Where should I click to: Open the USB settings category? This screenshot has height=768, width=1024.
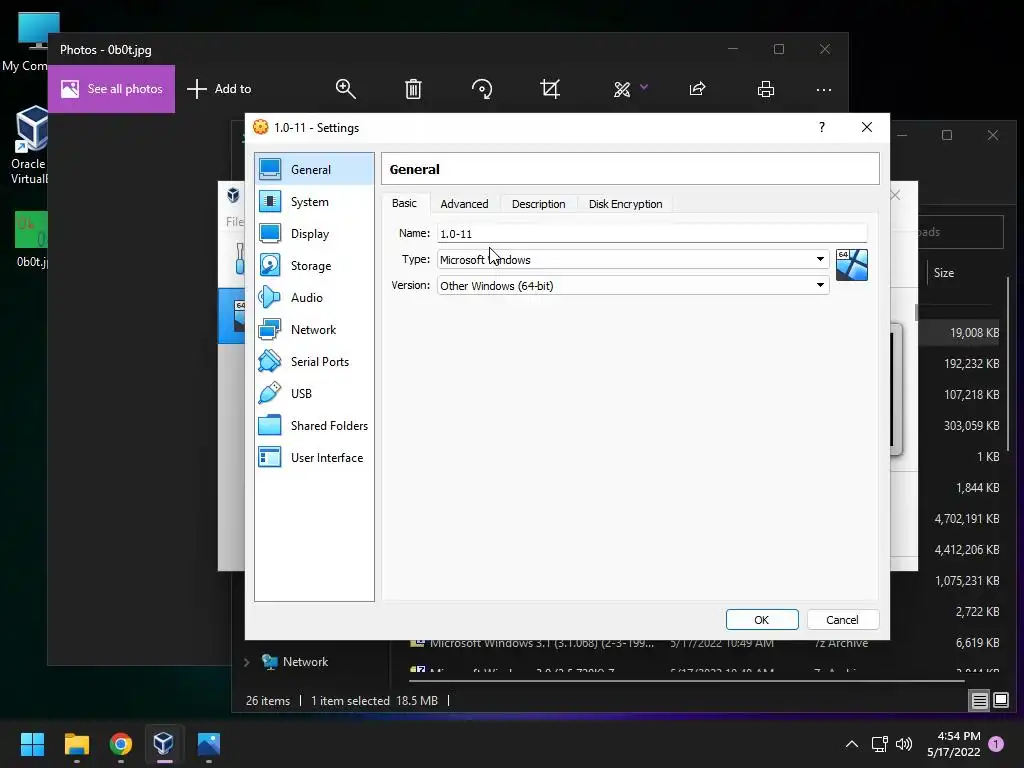click(314, 394)
